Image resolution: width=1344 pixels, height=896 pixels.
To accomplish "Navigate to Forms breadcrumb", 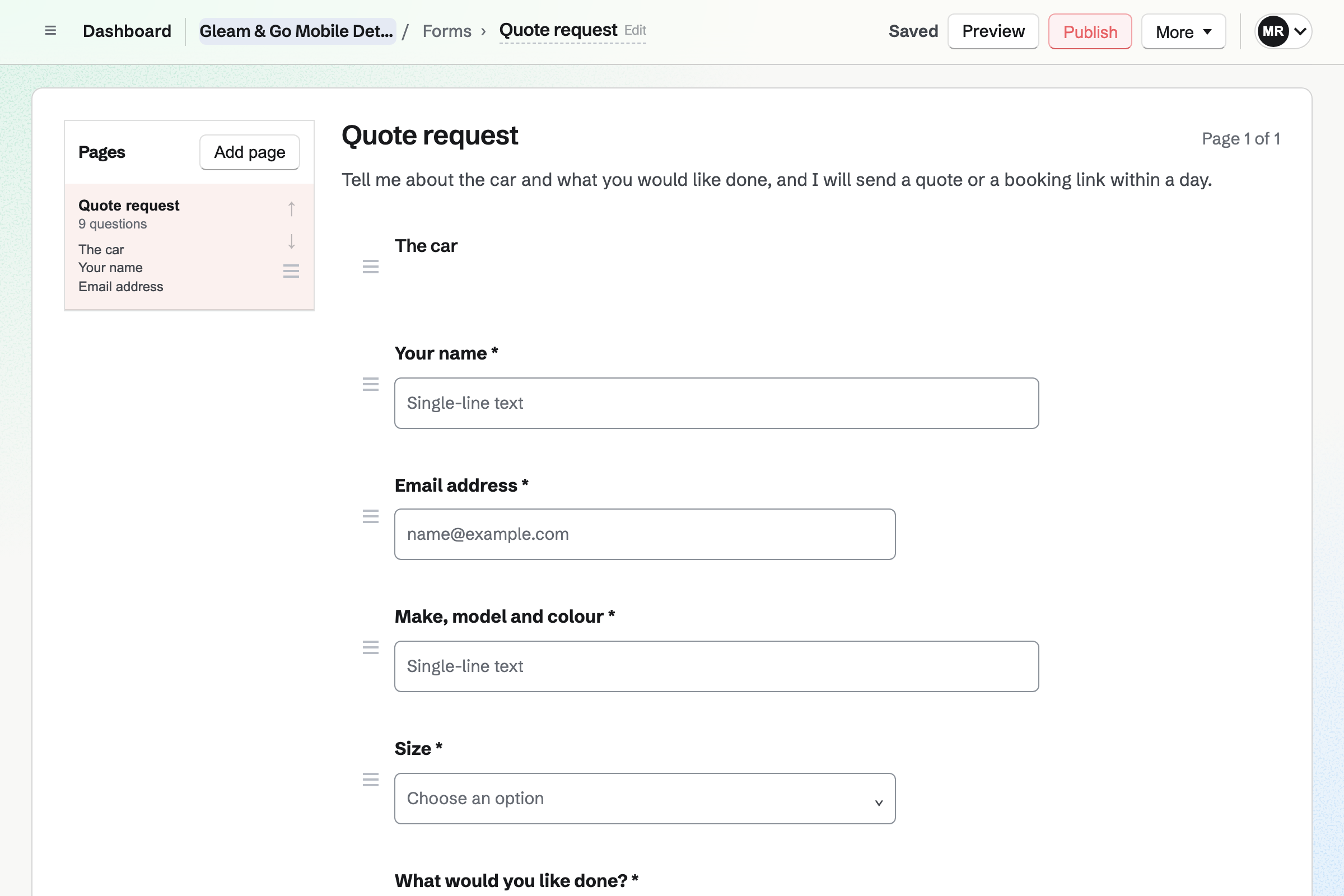I will click(x=447, y=31).
